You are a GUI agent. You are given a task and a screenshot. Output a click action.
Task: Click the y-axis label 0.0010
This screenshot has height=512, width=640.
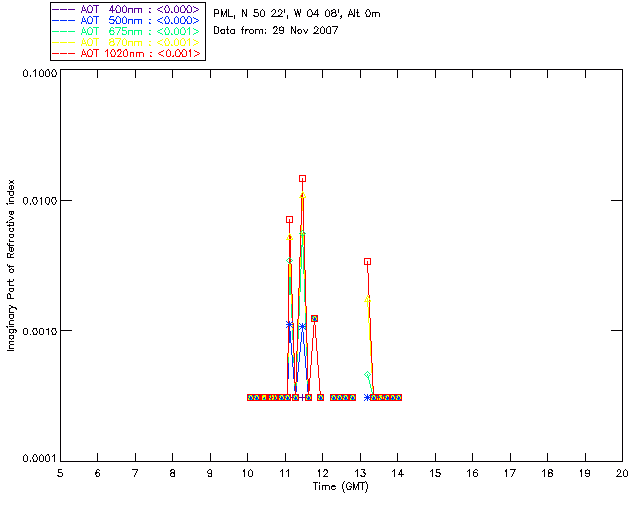(x=39, y=331)
